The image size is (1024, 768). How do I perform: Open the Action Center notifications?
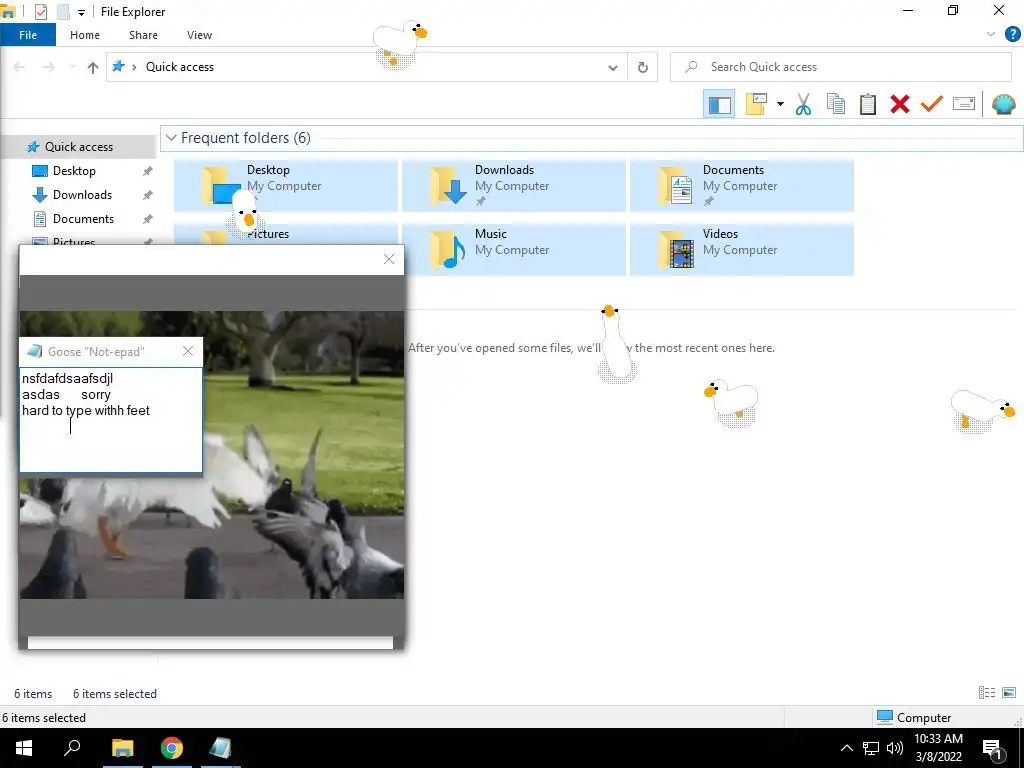[x=992, y=749]
